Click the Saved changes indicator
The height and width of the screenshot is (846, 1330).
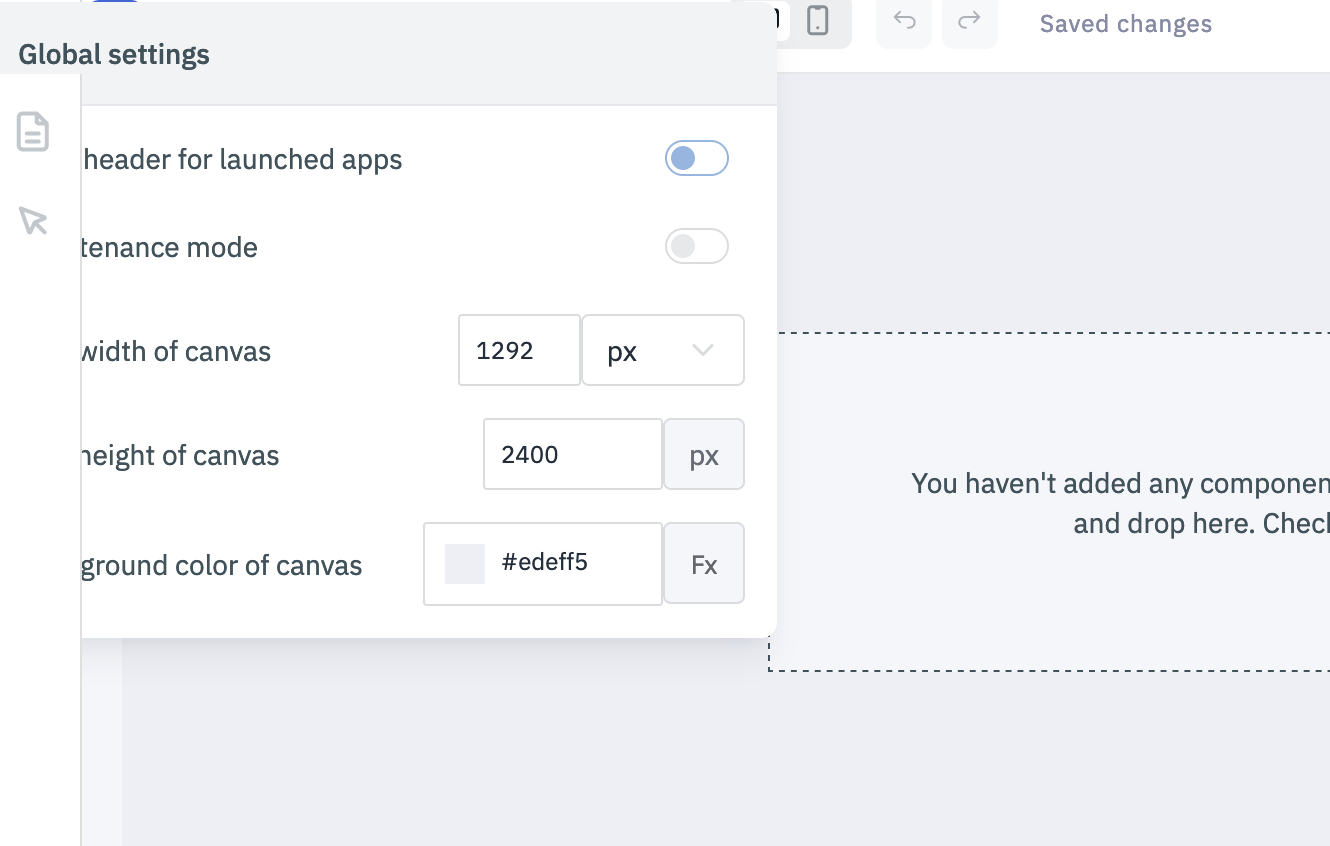point(1124,23)
